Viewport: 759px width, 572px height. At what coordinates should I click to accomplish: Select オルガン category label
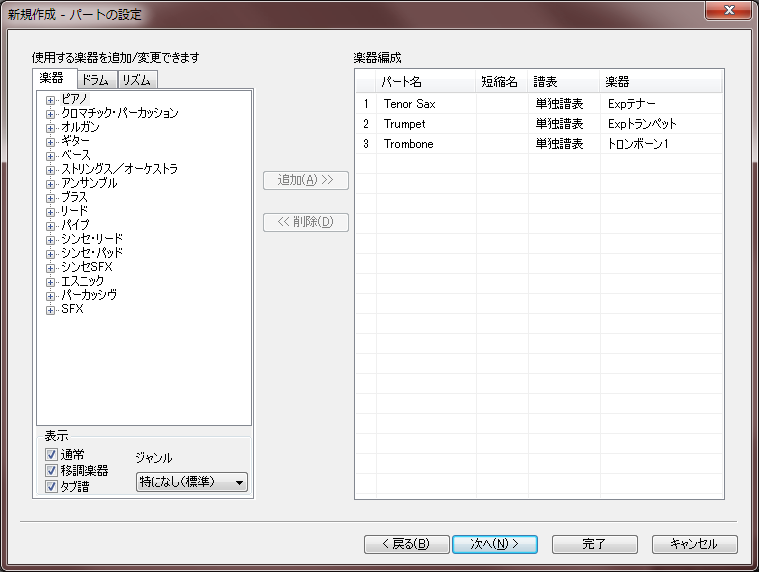[80, 127]
